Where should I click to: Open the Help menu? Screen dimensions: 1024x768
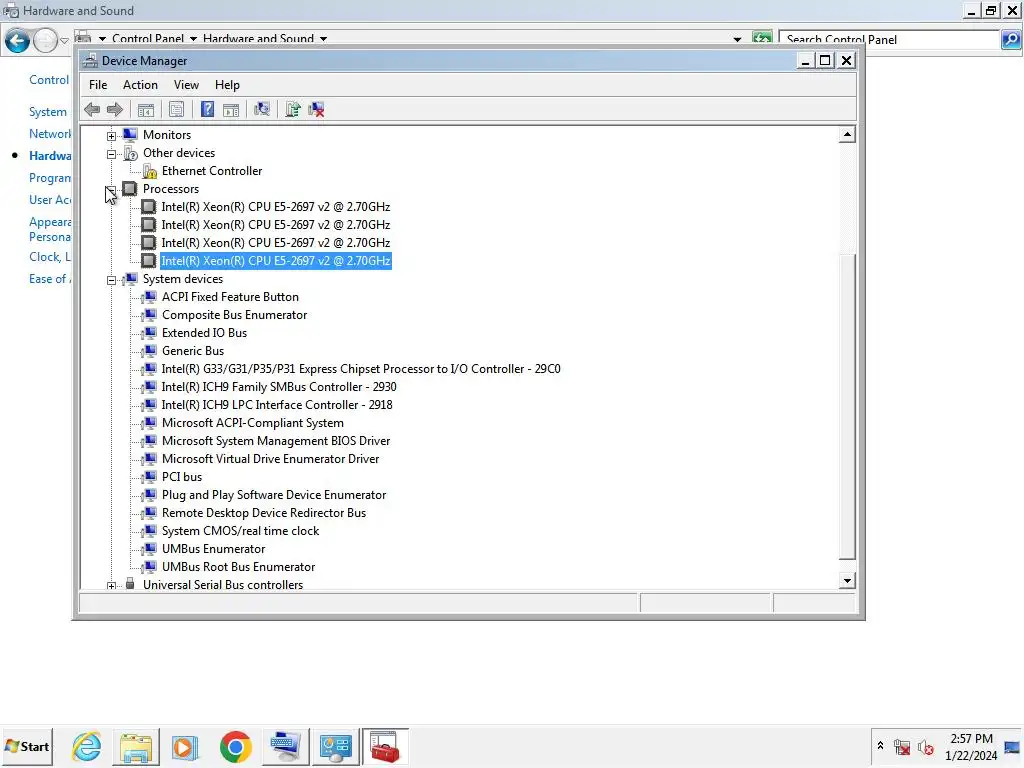pyautogui.click(x=227, y=85)
